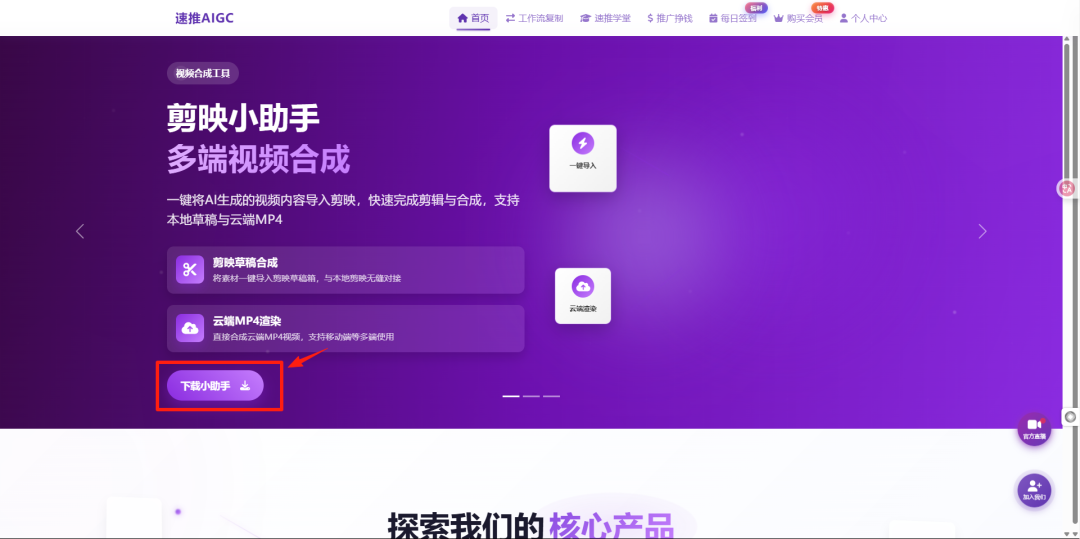The image size is (1080, 539).
Task: Open the 云端MP4渲染 feature card title
Action: pos(247,321)
